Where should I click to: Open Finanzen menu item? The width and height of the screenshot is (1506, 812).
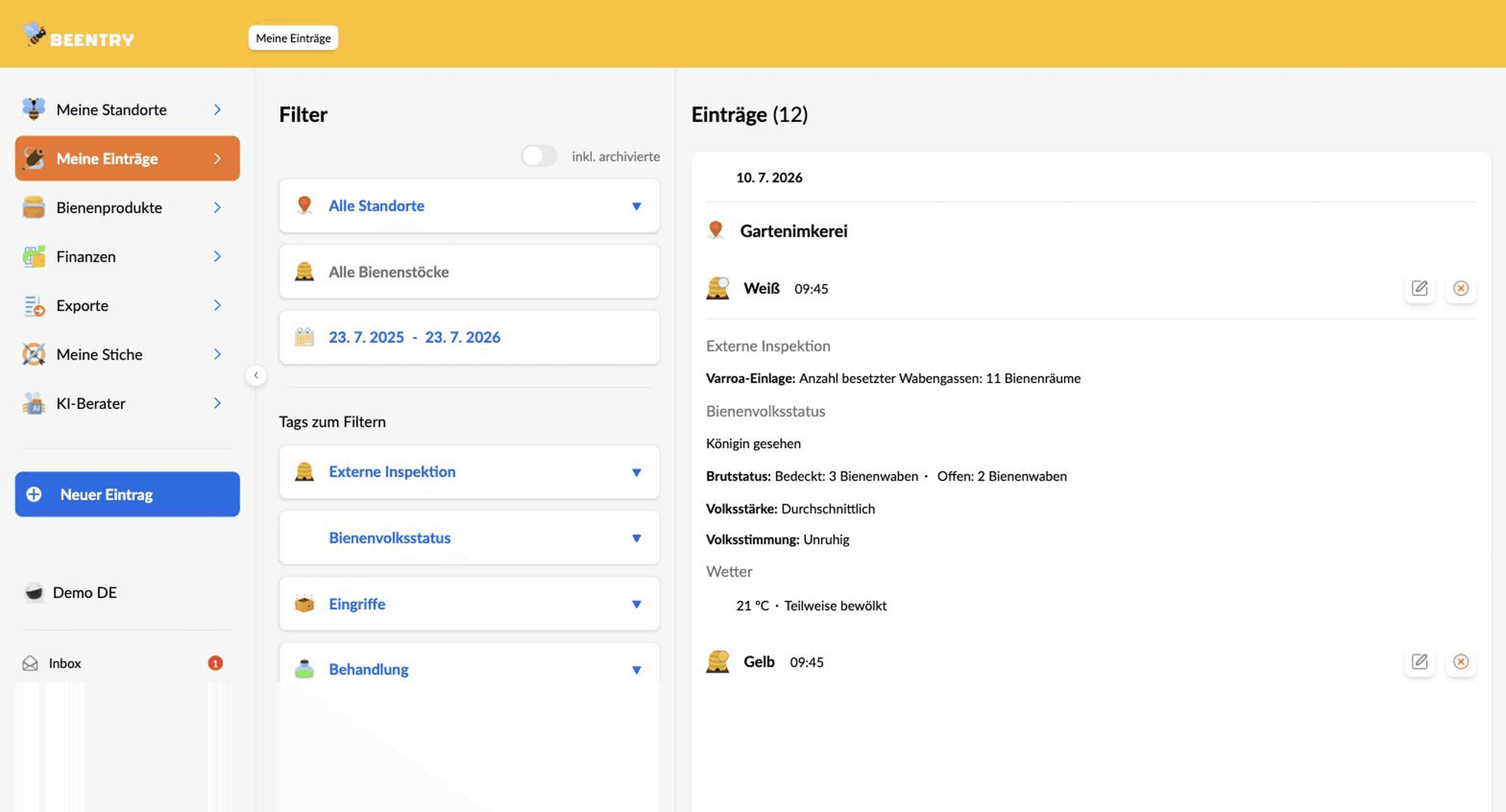127,256
